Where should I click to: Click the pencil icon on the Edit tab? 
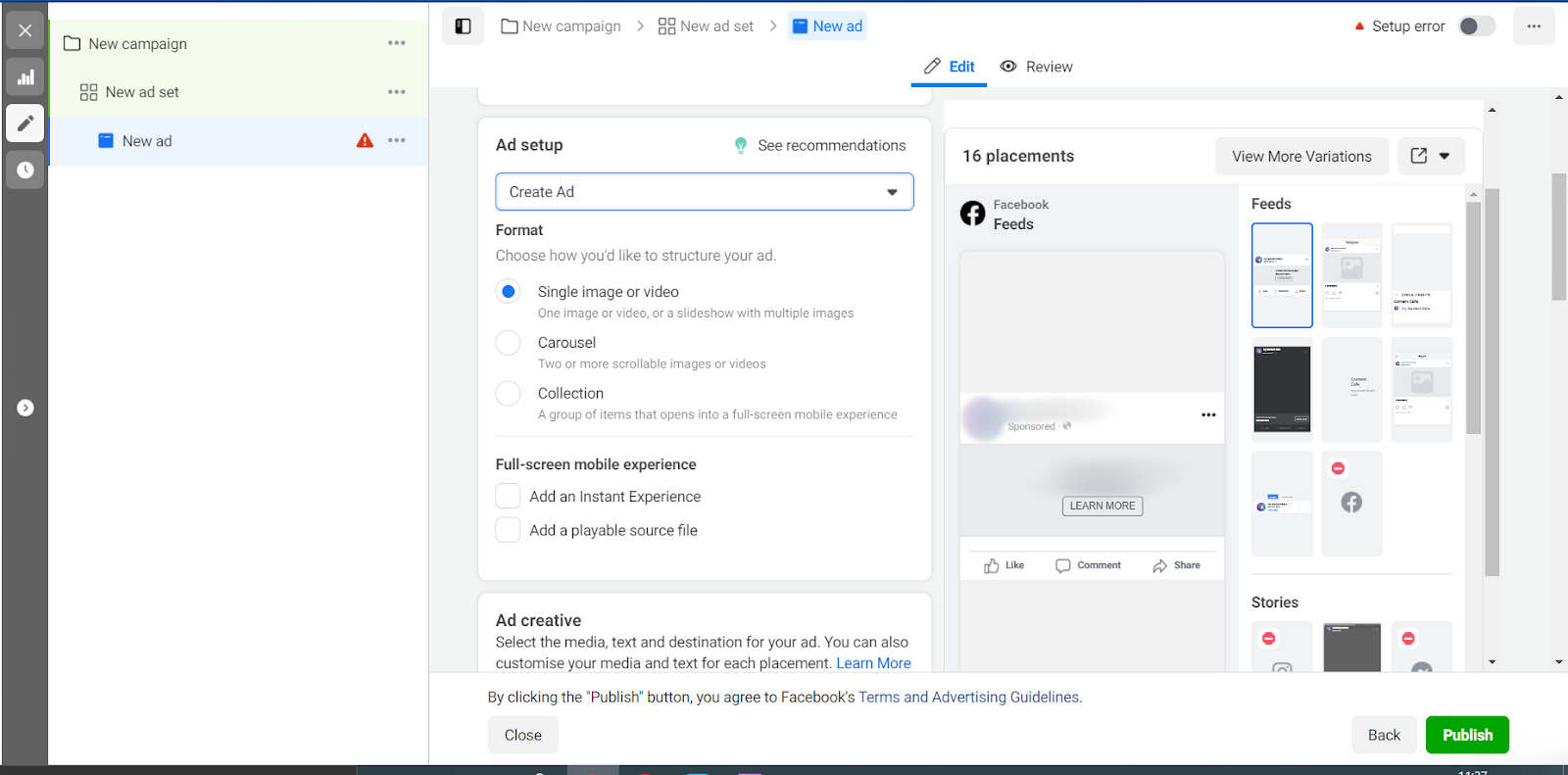click(932, 67)
